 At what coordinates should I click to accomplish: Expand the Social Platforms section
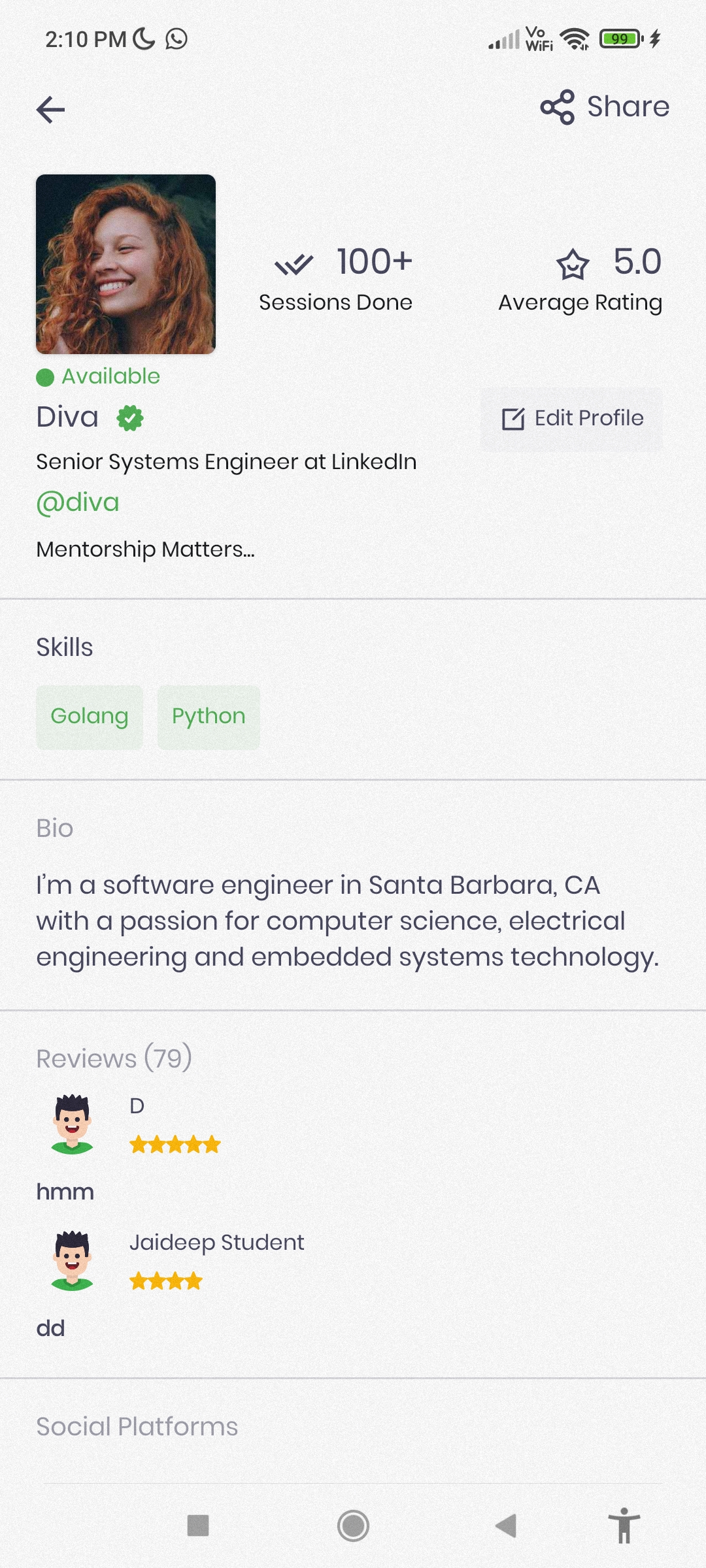pos(137,1426)
